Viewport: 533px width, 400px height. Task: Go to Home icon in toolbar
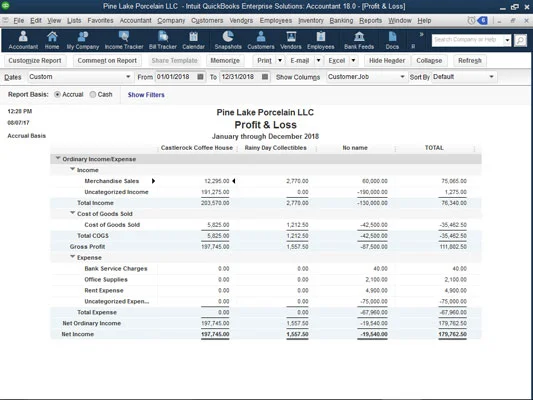[52, 40]
